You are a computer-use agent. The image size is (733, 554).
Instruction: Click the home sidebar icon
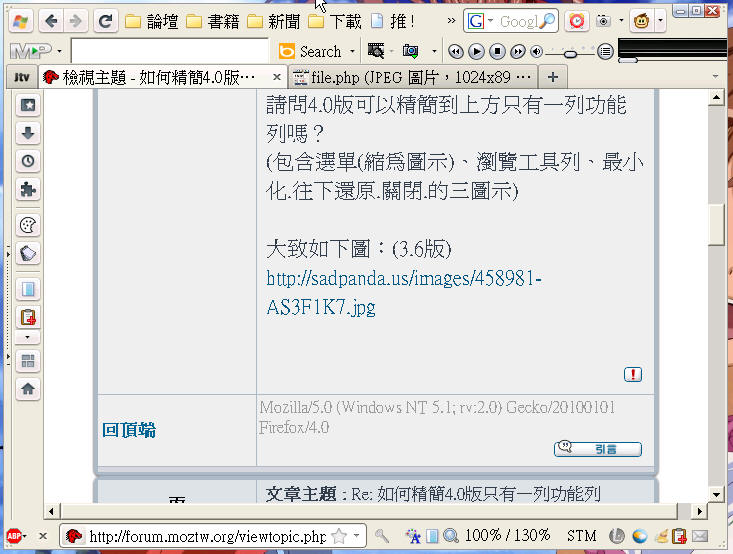pos(28,389)
